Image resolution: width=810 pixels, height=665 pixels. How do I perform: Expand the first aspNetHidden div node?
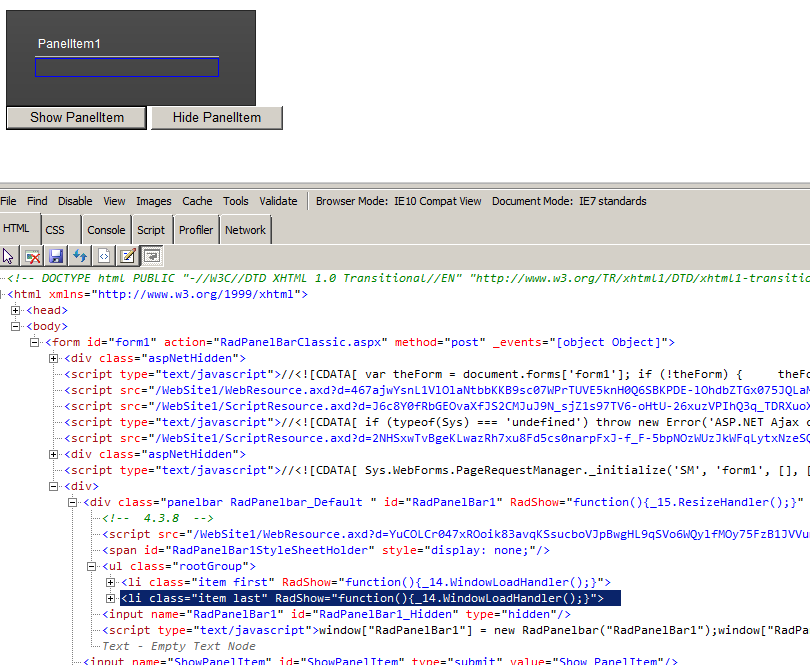tap(53, 359)
